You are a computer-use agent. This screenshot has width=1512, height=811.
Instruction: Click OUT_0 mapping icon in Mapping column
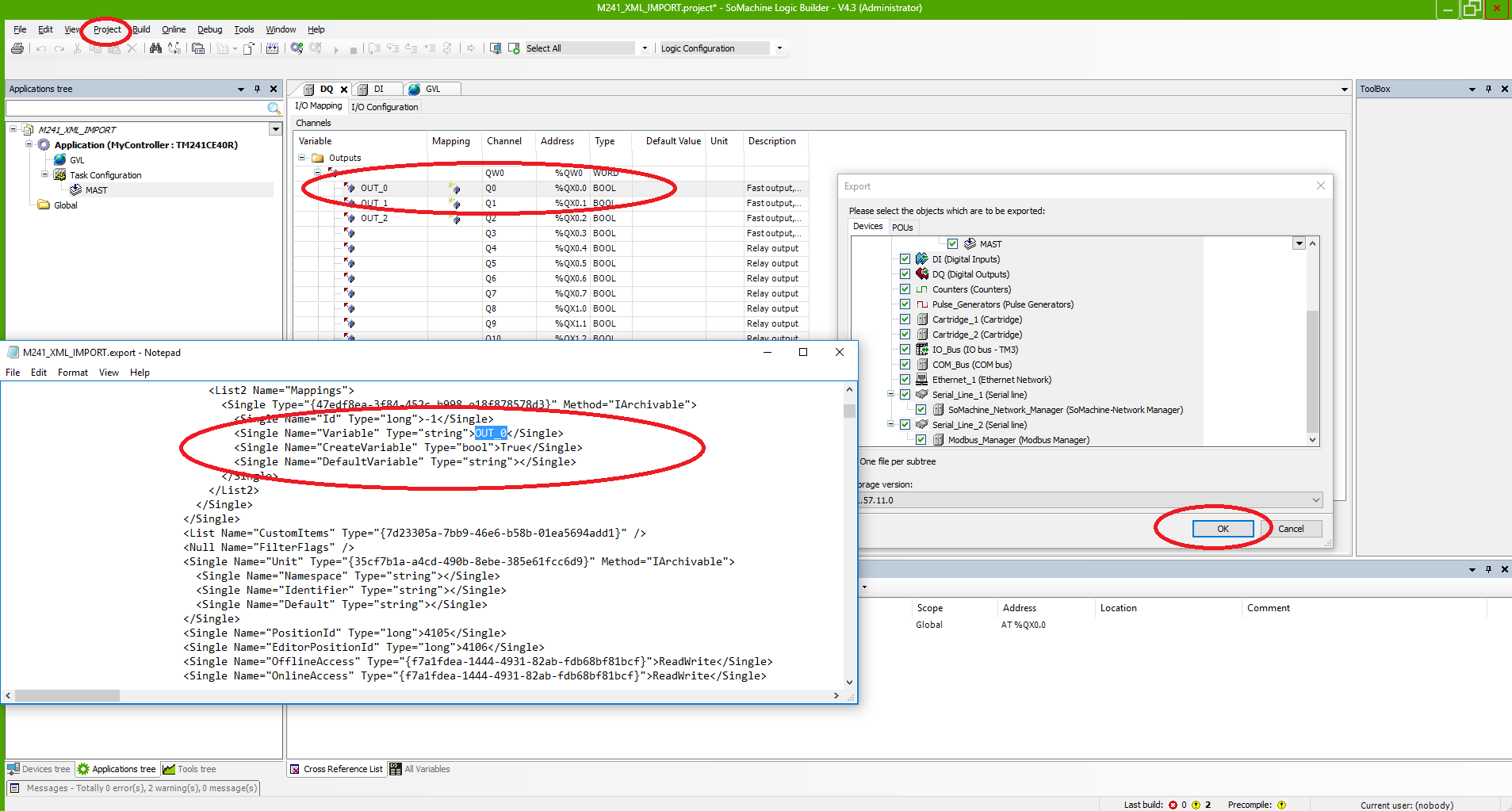454,188
